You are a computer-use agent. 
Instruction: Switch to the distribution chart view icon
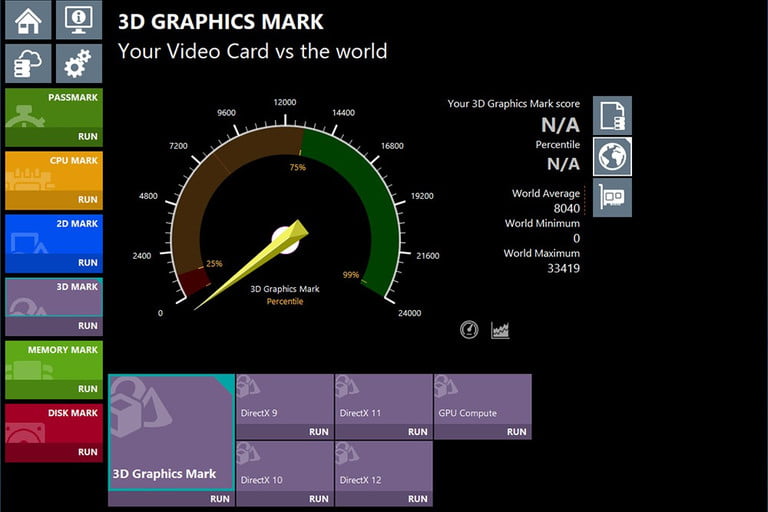pyautogui.click(x=500, y=330)
